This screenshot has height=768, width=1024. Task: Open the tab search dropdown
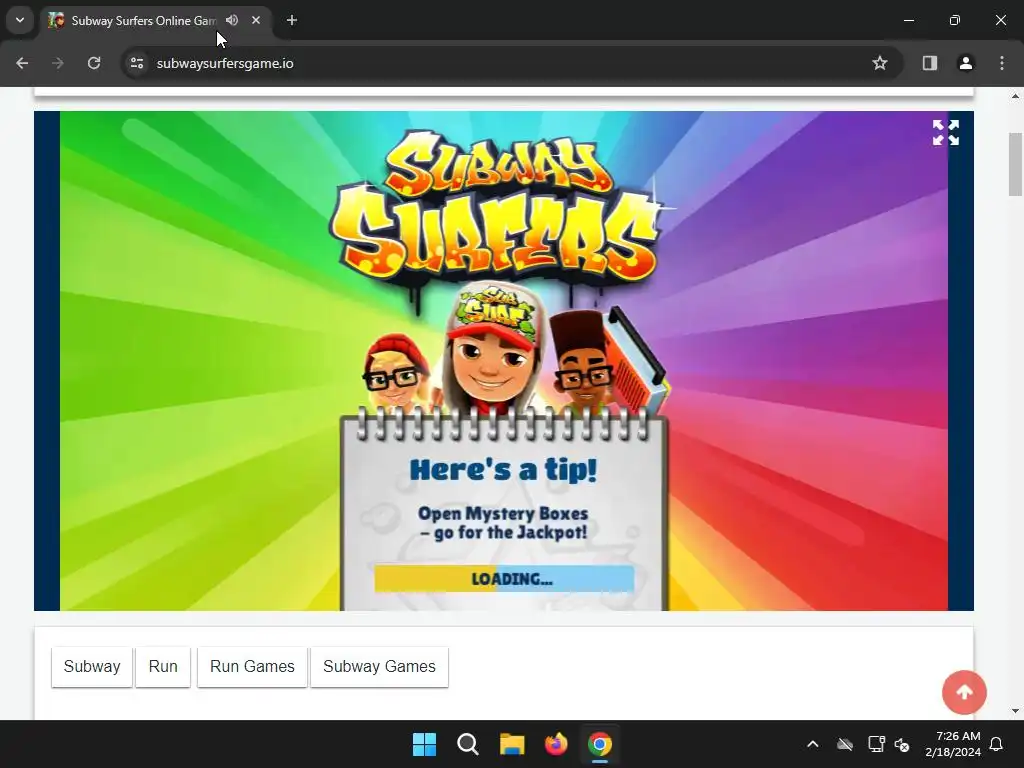[20, 20]
